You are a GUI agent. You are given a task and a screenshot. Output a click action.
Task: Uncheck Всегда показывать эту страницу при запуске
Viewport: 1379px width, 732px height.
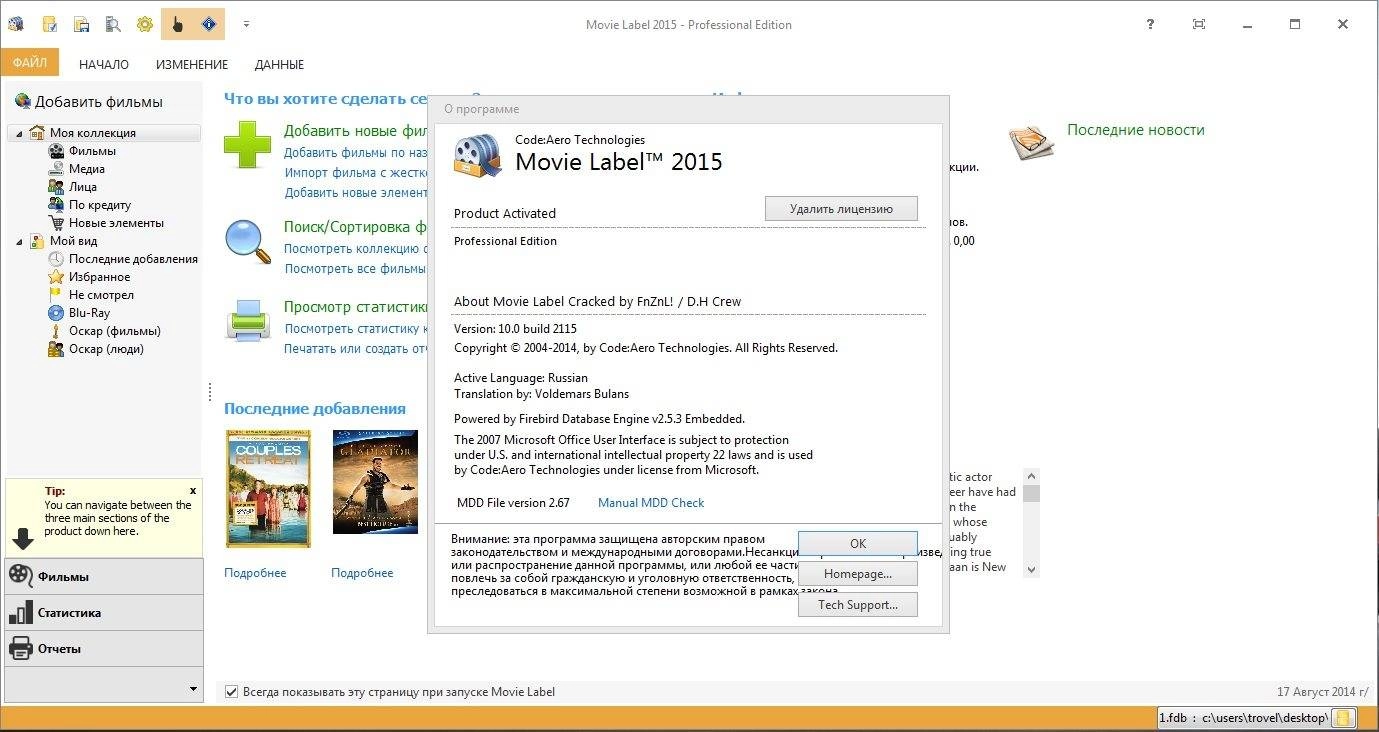pos(232,692)
